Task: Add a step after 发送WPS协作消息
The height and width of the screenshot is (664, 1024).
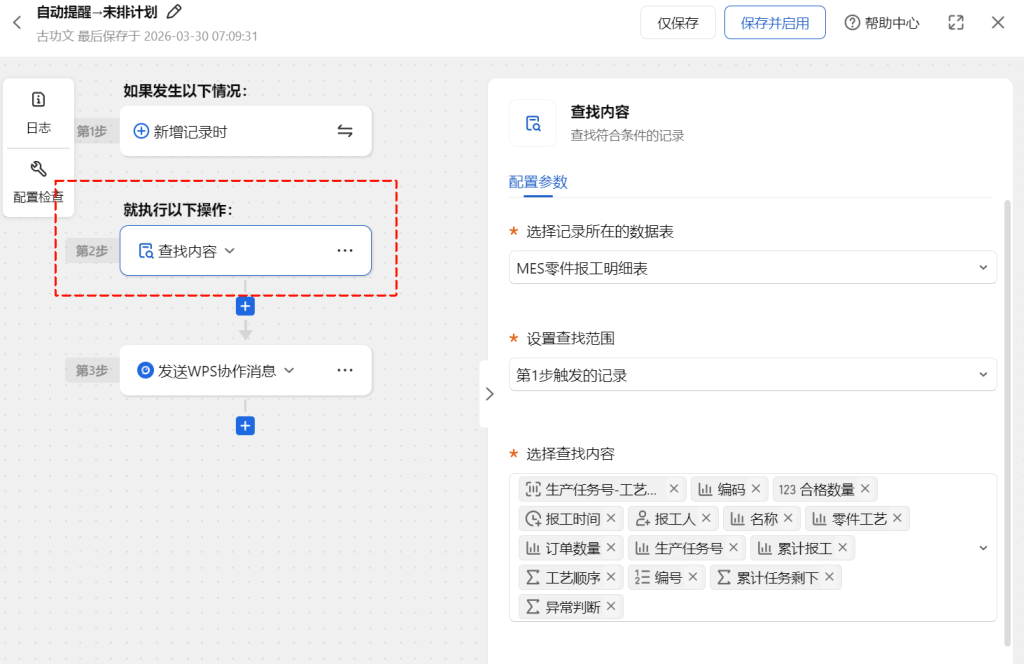Action: tap(246, 426)
